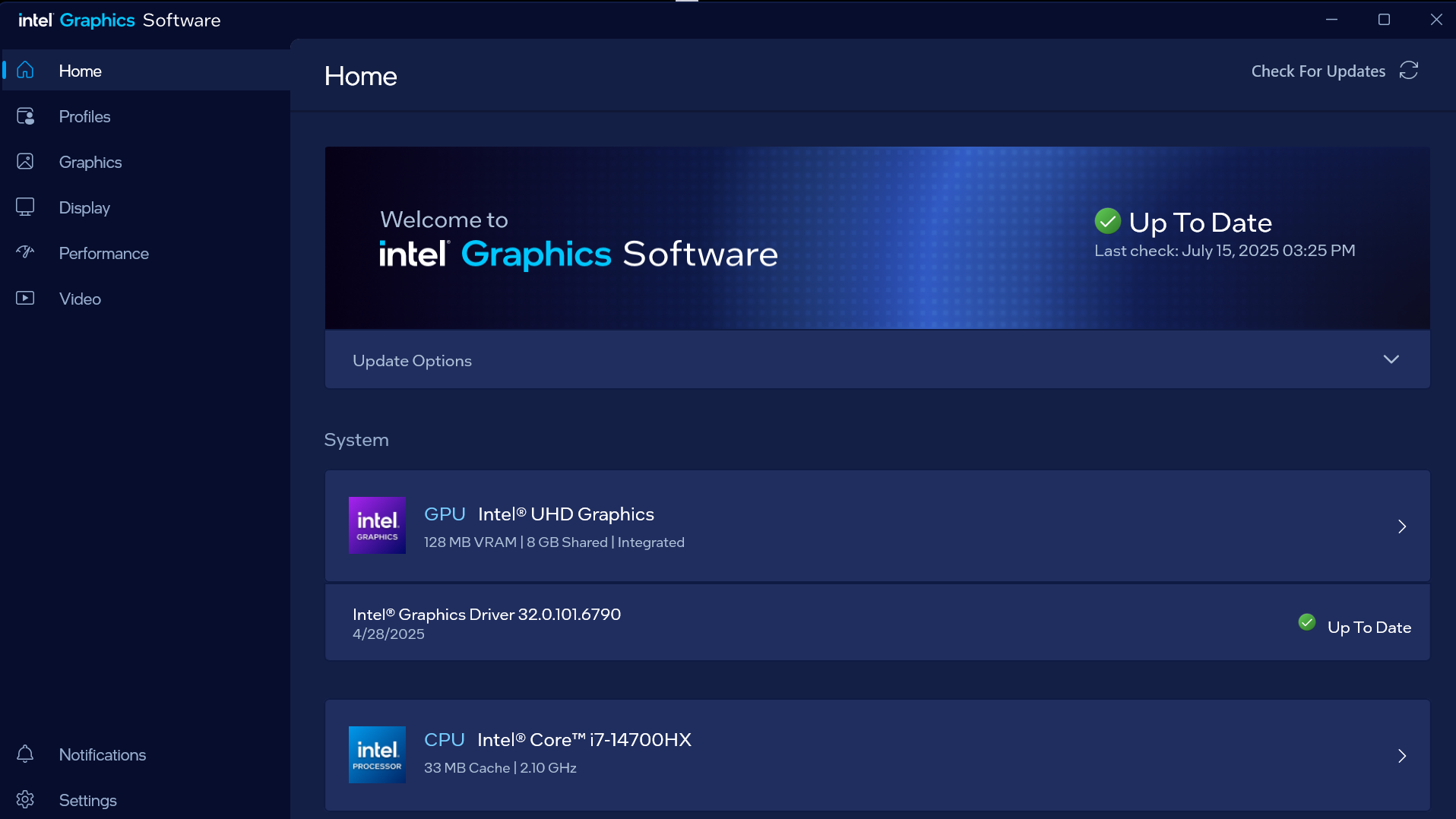Click the Intel Processor blue logo badge
Image resolution: width=1456 pixels, height=819 pixels.
coord(377,755)
